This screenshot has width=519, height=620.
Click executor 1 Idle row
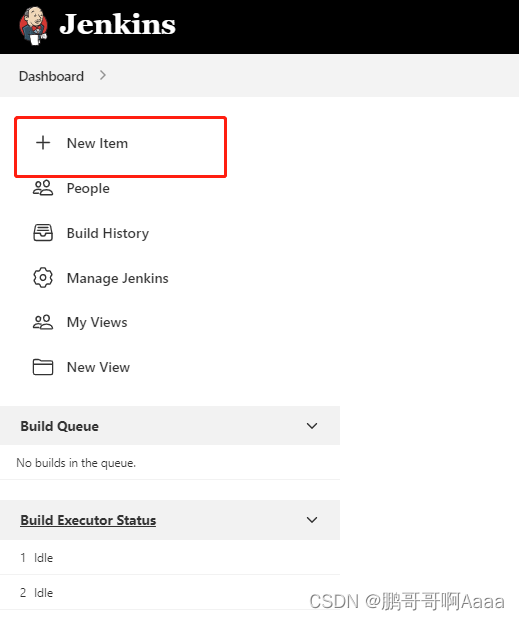tap(170, 558)
